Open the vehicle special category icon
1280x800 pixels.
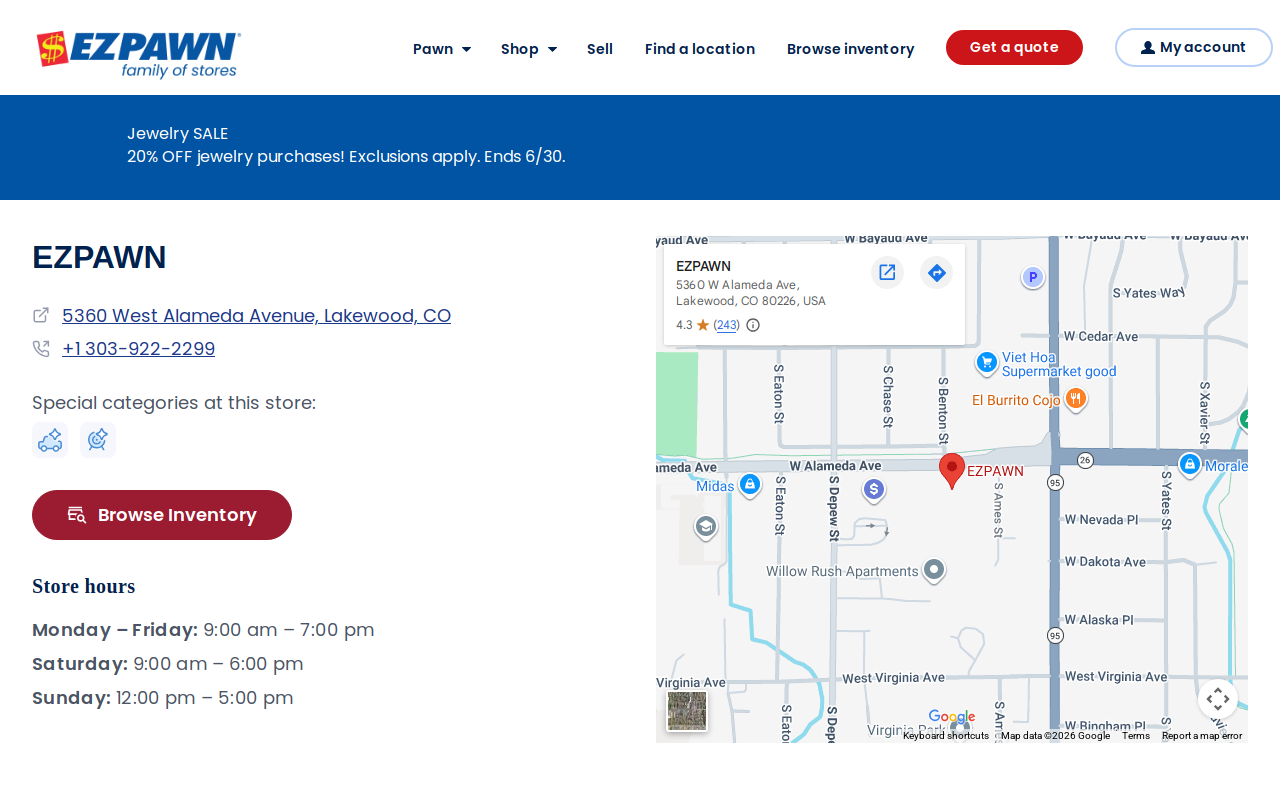click(x=50, y=440)
